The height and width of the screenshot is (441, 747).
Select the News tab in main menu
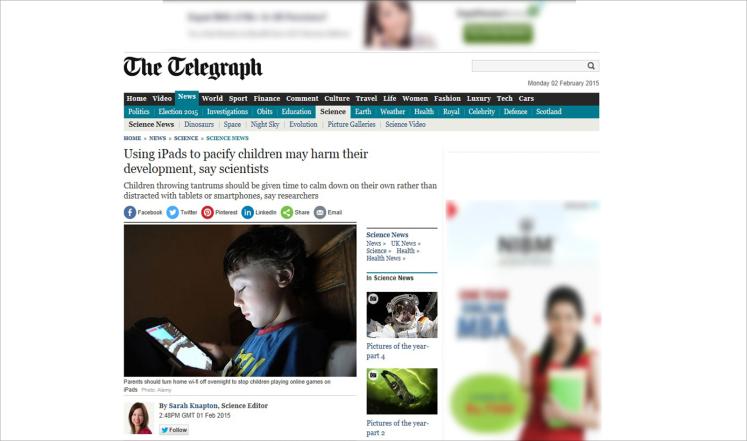187,97
